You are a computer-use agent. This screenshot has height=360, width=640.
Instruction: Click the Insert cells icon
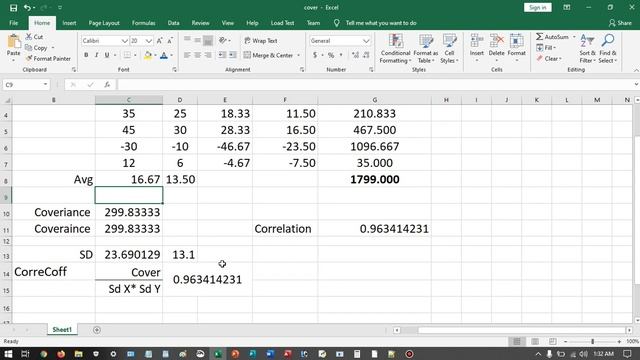pyautogui.click(x=477, y=41)
